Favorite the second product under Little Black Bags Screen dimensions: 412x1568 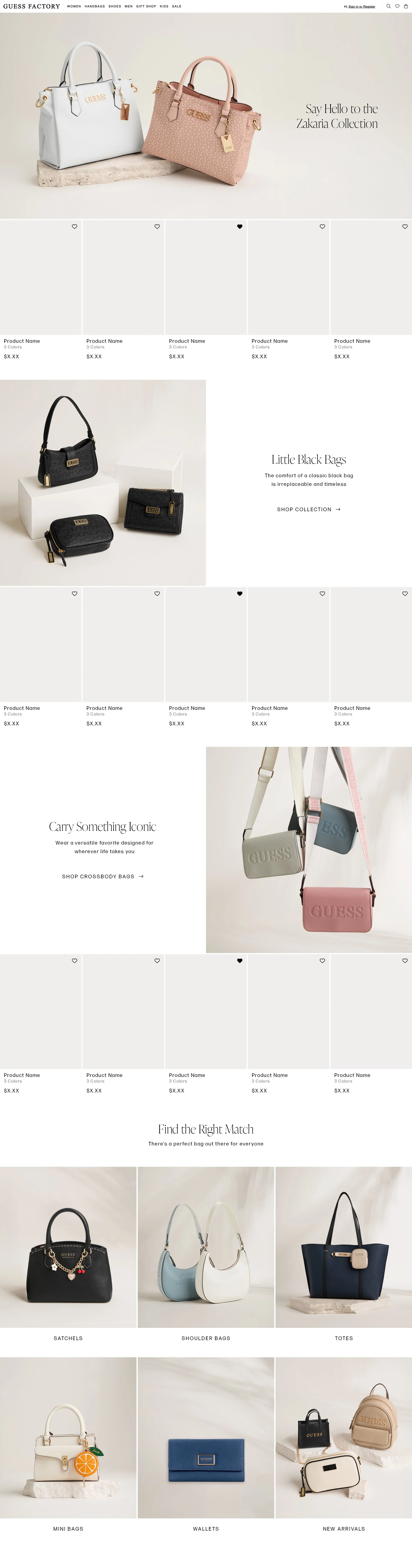click(157, 593)
